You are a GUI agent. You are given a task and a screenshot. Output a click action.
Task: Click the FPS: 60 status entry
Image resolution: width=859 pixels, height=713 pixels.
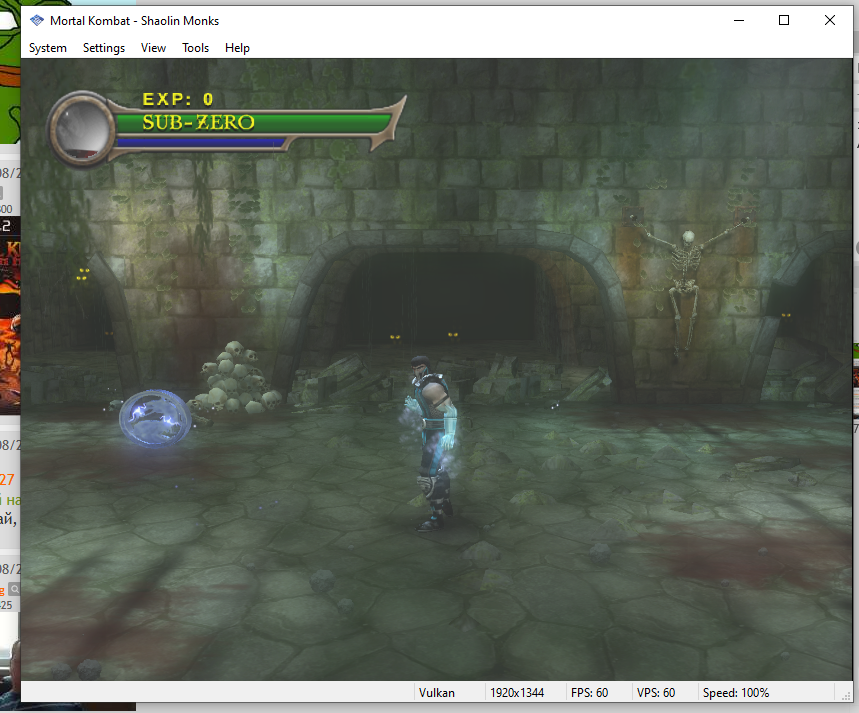pos(589,693)
